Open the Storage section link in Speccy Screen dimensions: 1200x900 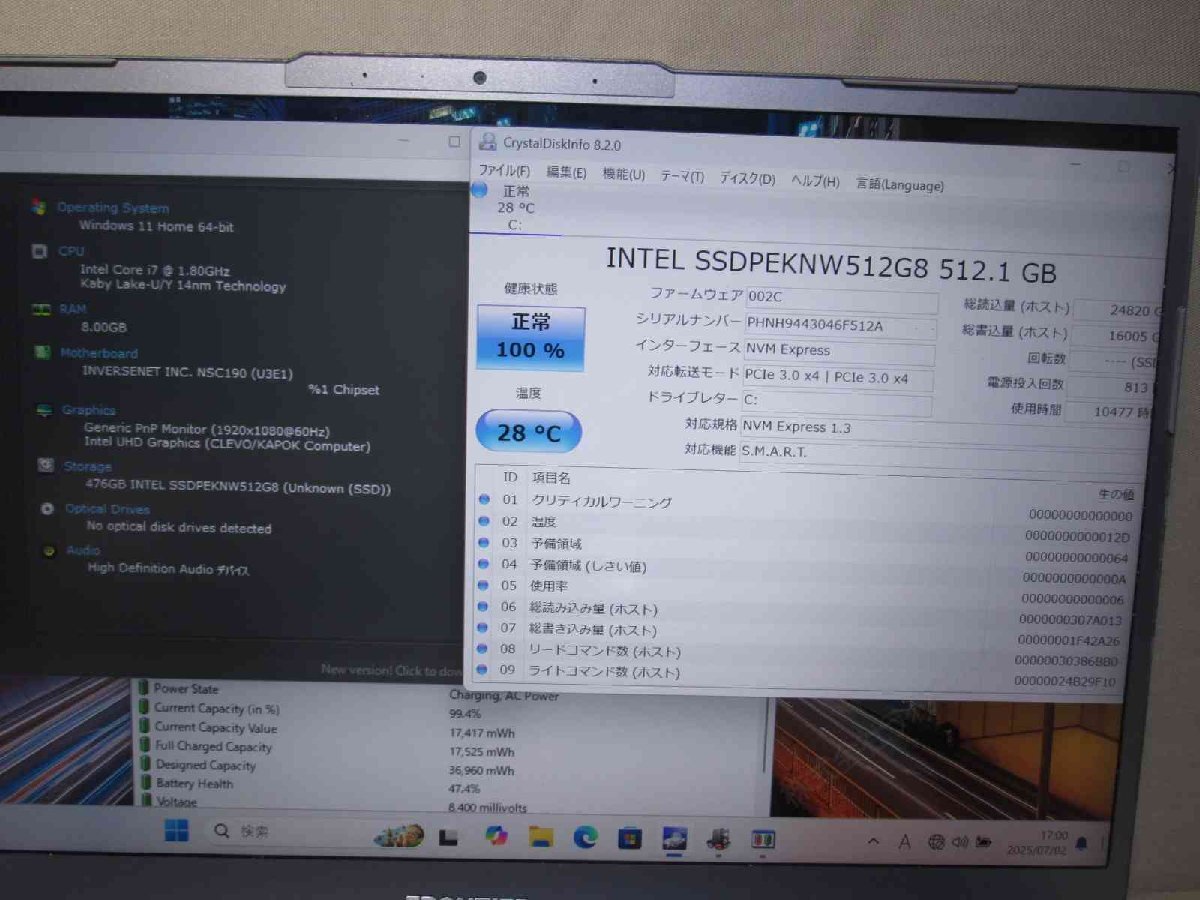(87, 467)
